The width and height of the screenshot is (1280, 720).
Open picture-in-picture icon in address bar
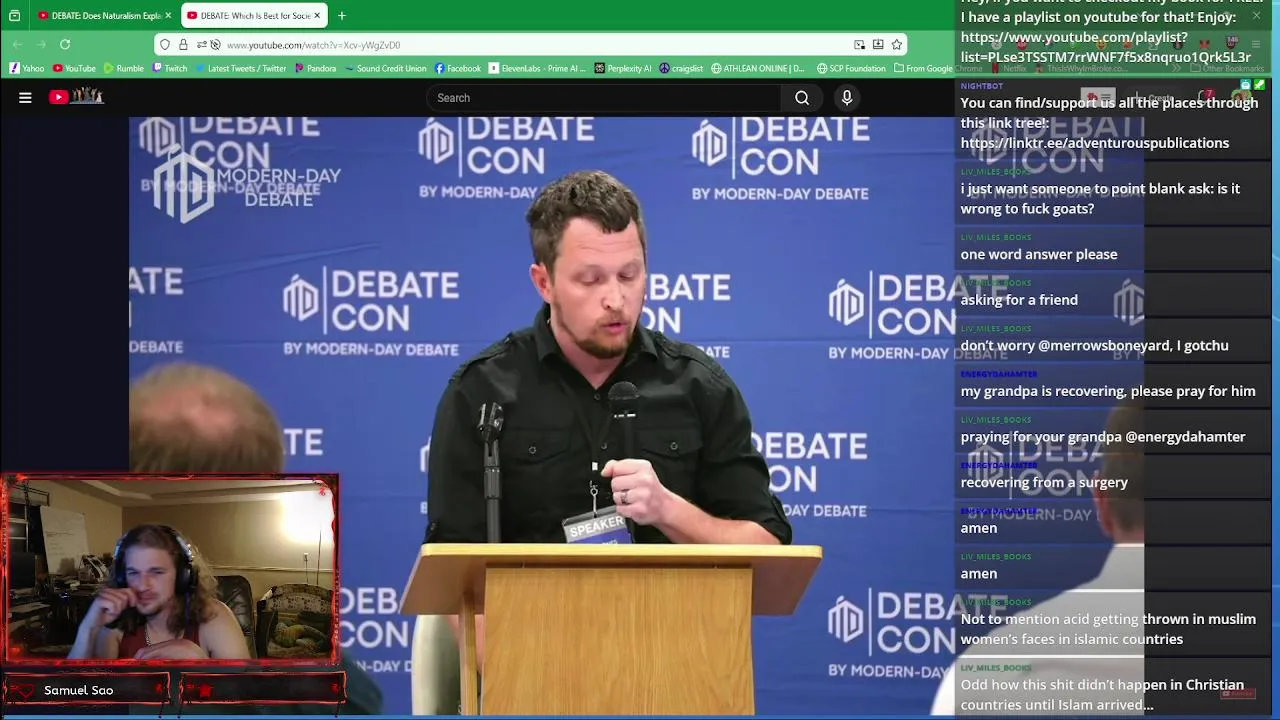(x=859, y=45)
